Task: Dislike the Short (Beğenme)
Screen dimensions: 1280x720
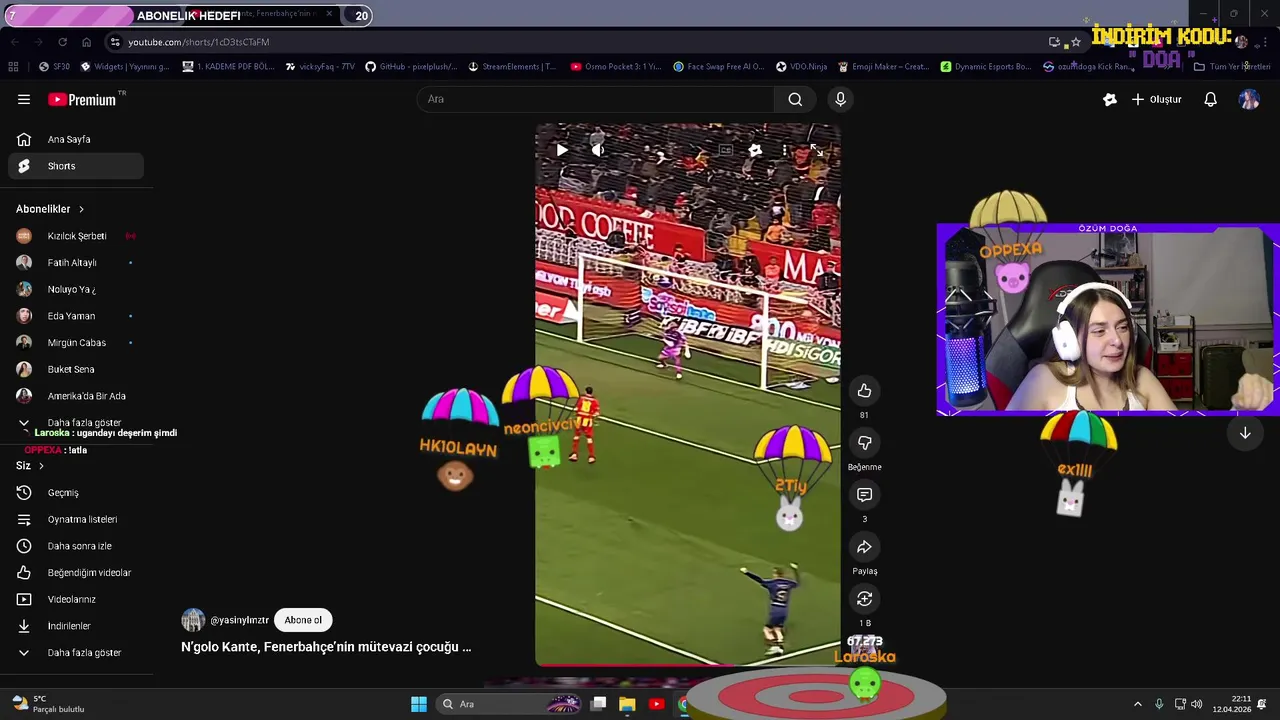Action: [864, 443]
